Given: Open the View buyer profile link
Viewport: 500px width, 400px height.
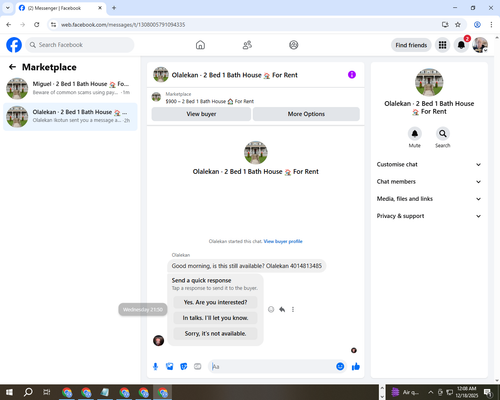Looking at the screenshot, I should point(283,241).
